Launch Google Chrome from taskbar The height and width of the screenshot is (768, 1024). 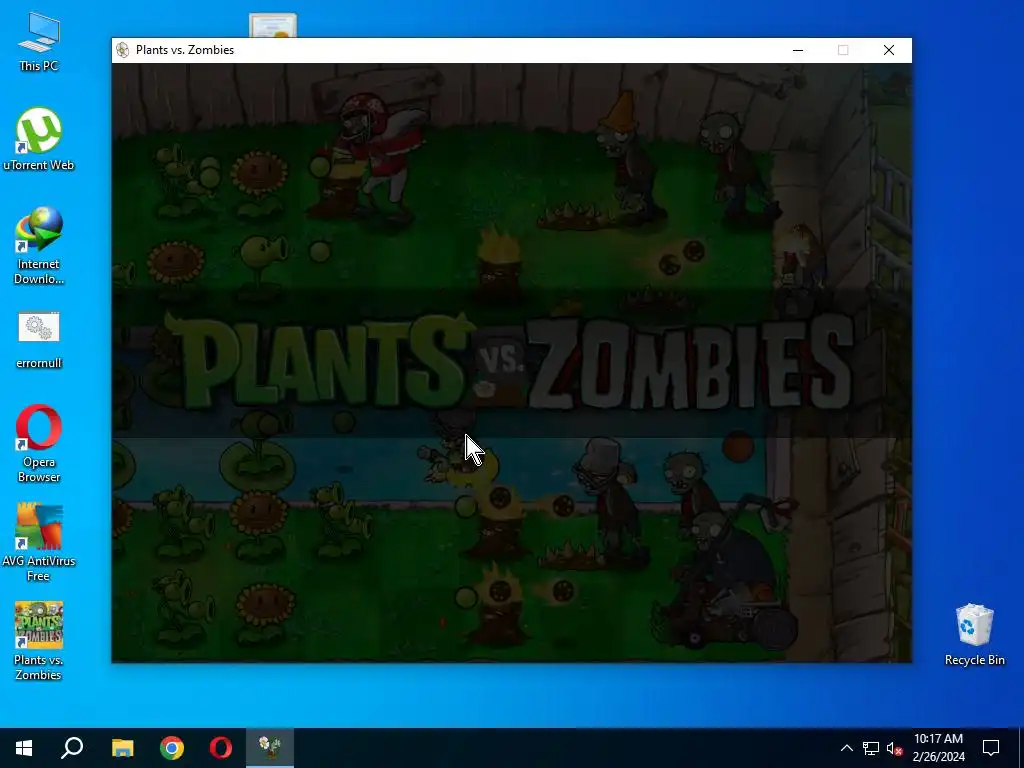[172, 748]
